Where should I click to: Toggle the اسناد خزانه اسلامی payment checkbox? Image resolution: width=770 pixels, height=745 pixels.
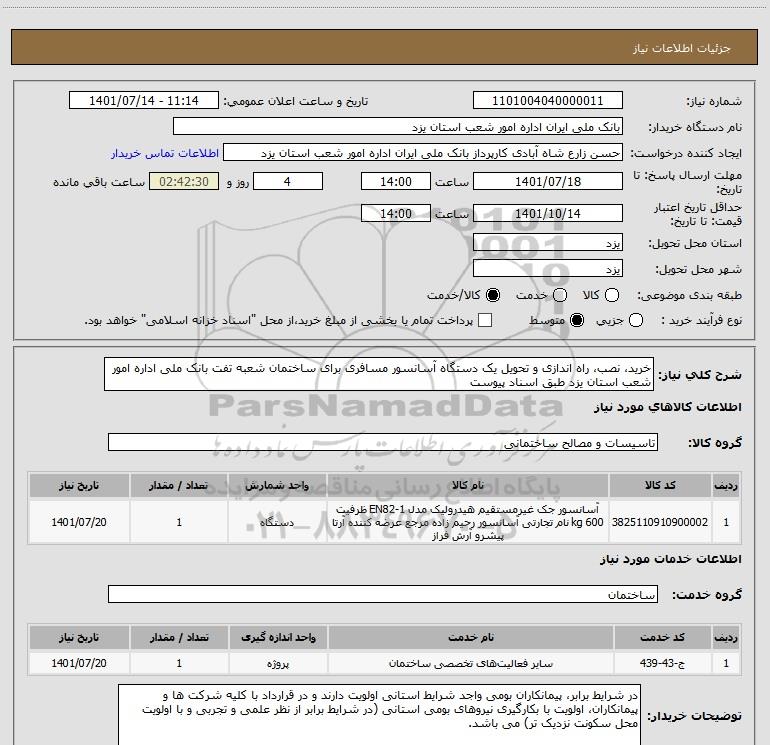coord(485,320)
